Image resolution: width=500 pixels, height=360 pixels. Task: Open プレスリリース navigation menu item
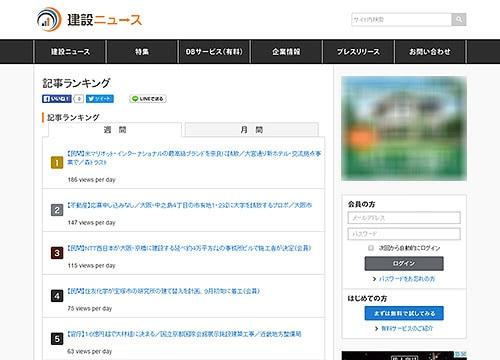coord(358,52)
